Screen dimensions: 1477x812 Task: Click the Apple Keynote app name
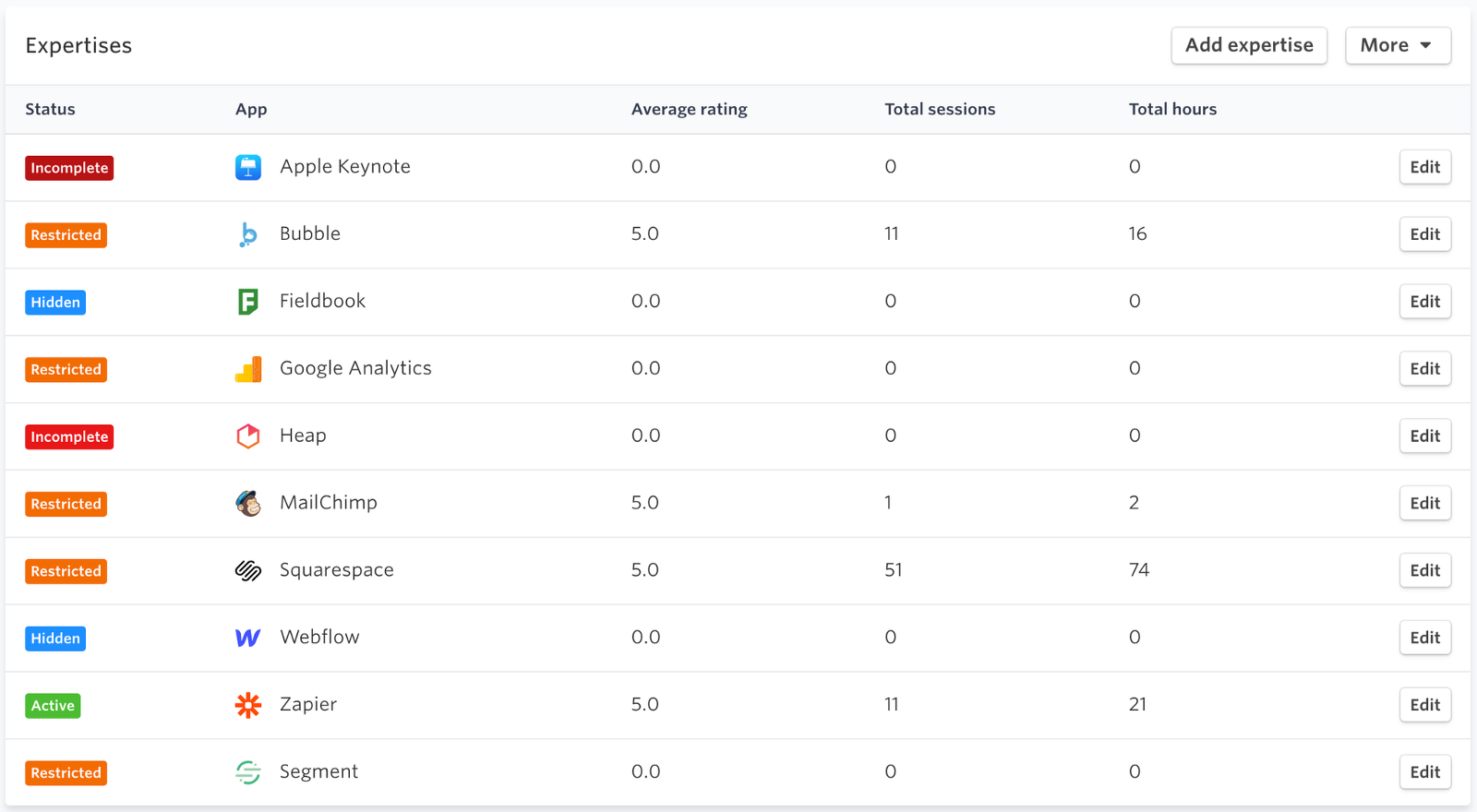click(x=345, y=167)
